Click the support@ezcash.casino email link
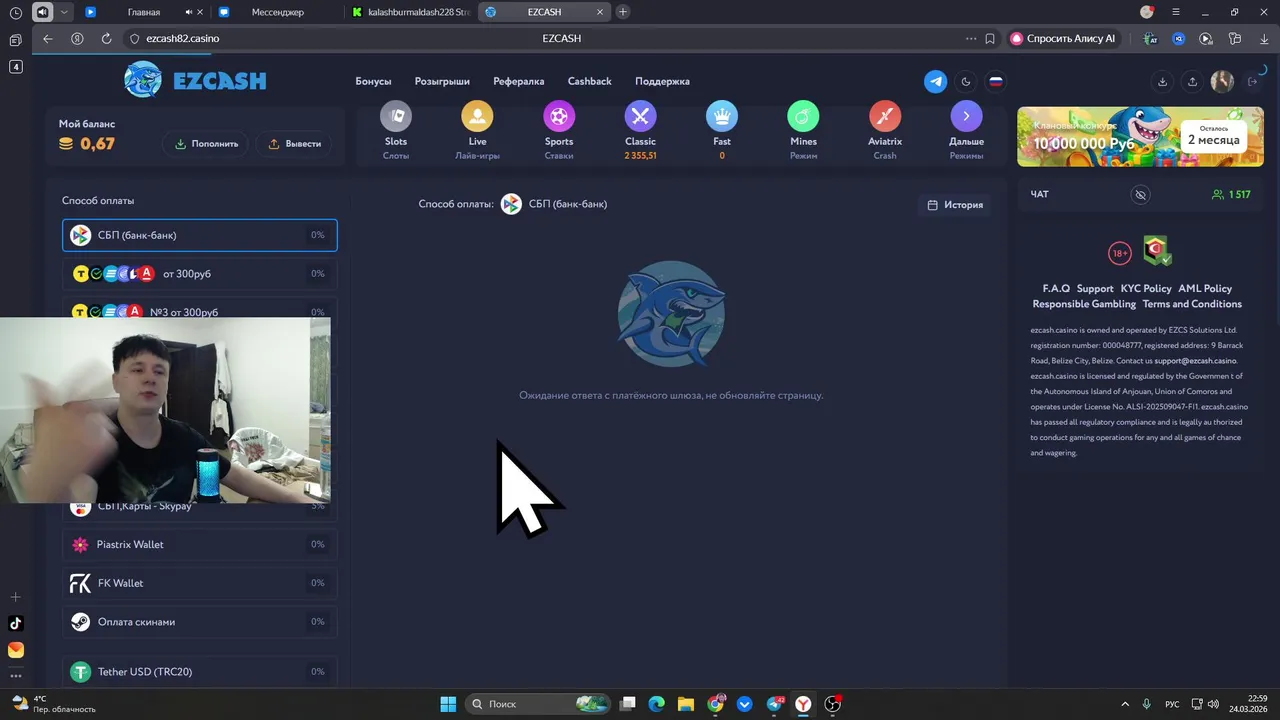The height and width of the screenshot is (720, 1280). coord(1195,361)
